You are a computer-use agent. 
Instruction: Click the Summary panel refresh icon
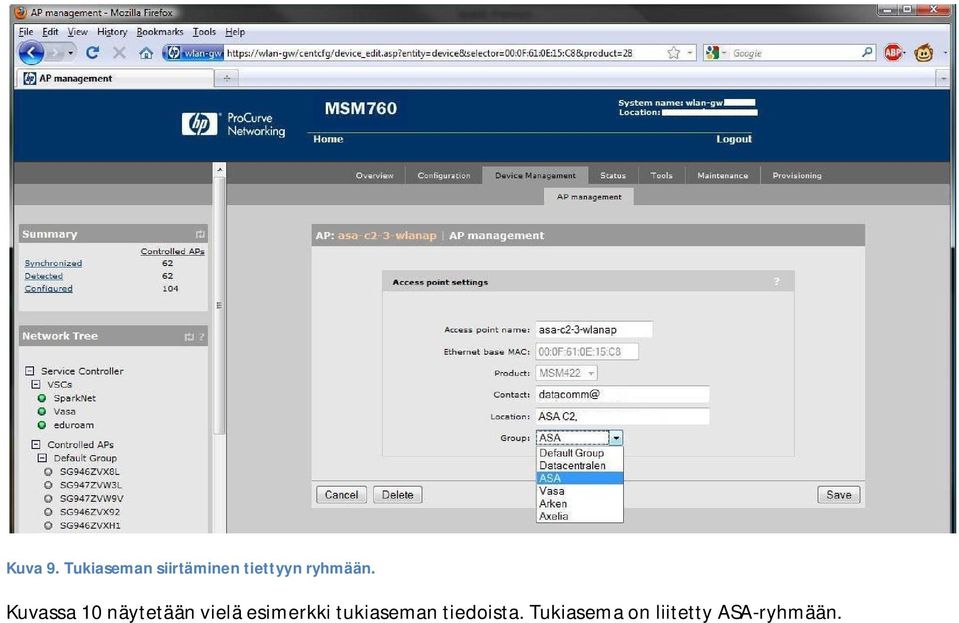point(200,234)
